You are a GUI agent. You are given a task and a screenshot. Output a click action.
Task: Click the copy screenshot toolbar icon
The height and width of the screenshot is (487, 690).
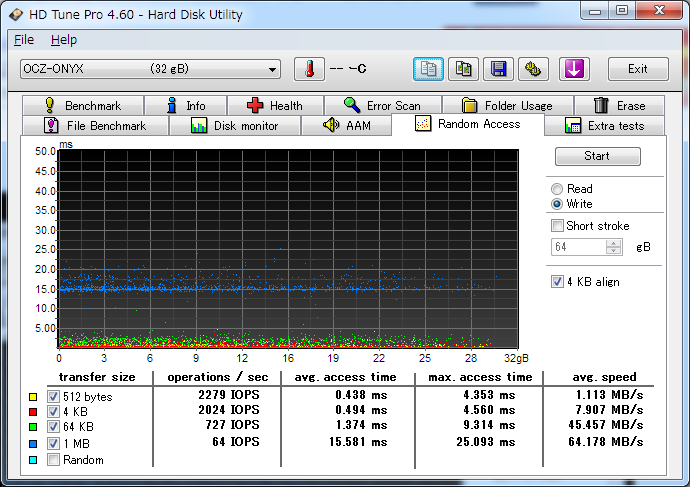[x=463, y=69]
